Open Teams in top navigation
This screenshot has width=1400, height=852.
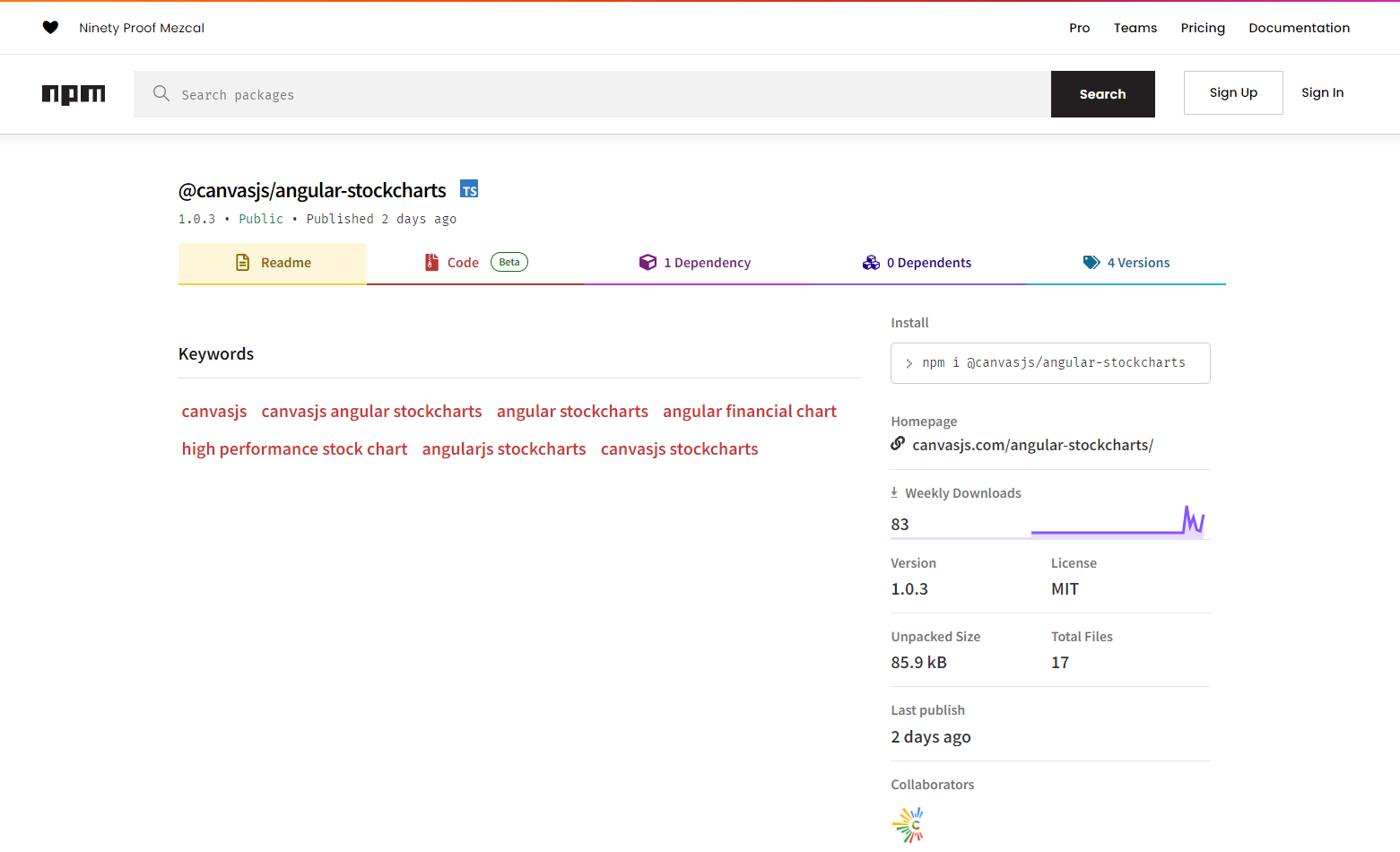(1135, 28)
